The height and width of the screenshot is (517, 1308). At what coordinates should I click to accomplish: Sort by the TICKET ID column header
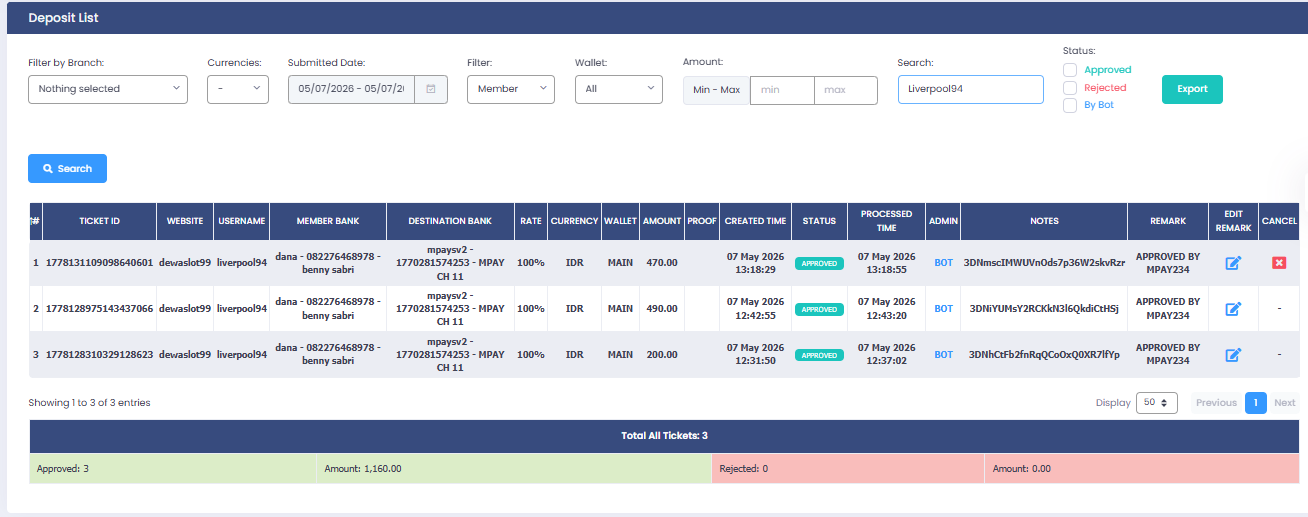[x=100, y=221]
